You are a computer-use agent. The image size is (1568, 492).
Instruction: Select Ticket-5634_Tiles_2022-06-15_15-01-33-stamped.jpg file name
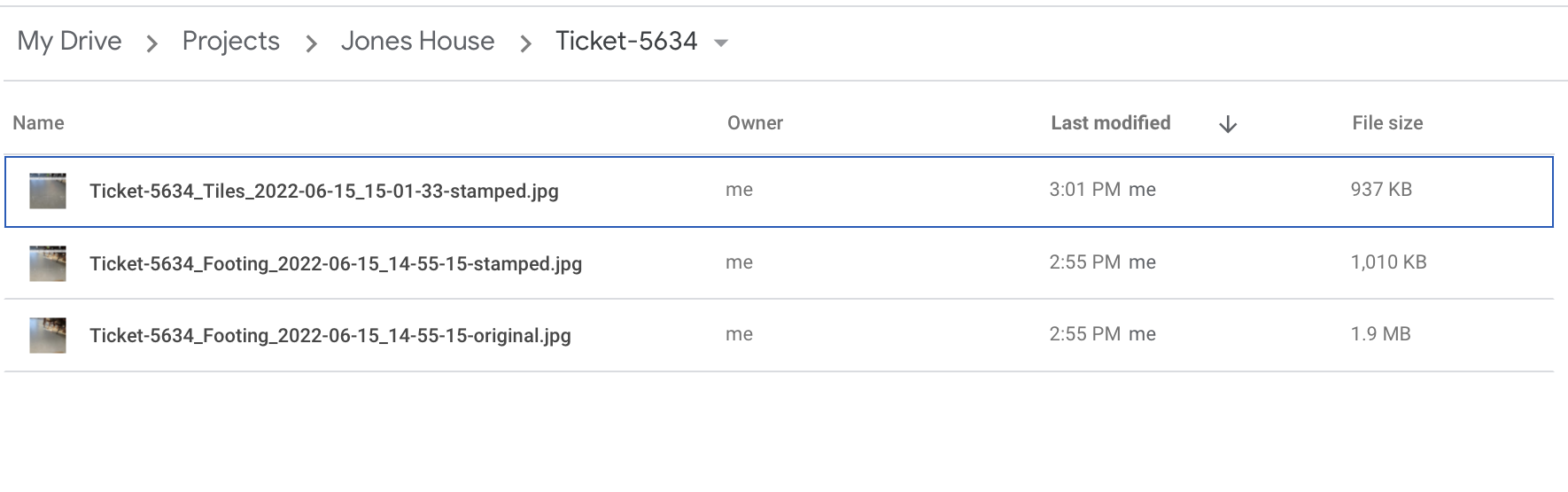coord(323,191)
